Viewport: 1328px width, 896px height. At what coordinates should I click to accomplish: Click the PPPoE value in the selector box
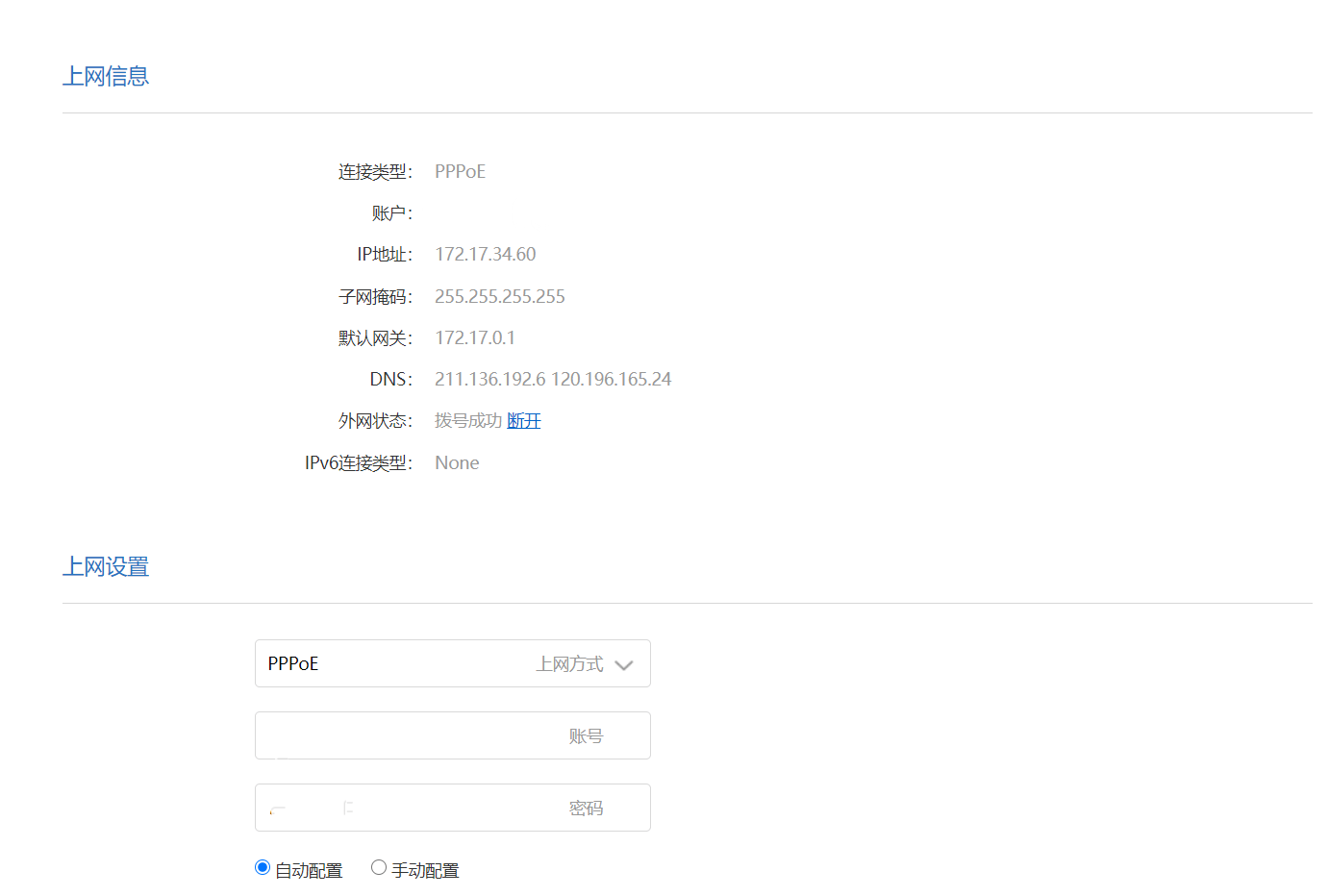click(291, 663)
